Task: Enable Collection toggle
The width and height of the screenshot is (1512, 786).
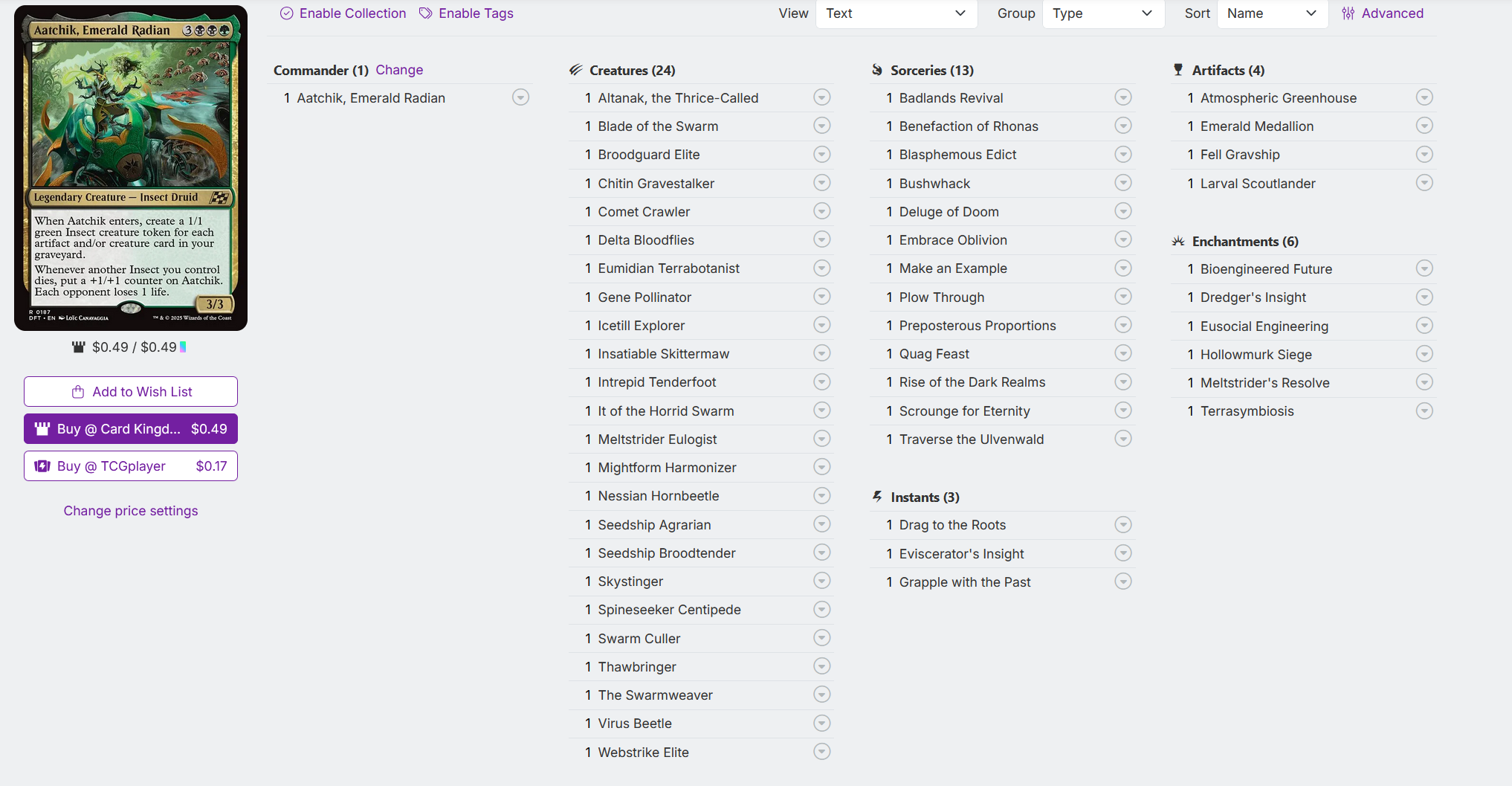Action: tap(343, 13)
